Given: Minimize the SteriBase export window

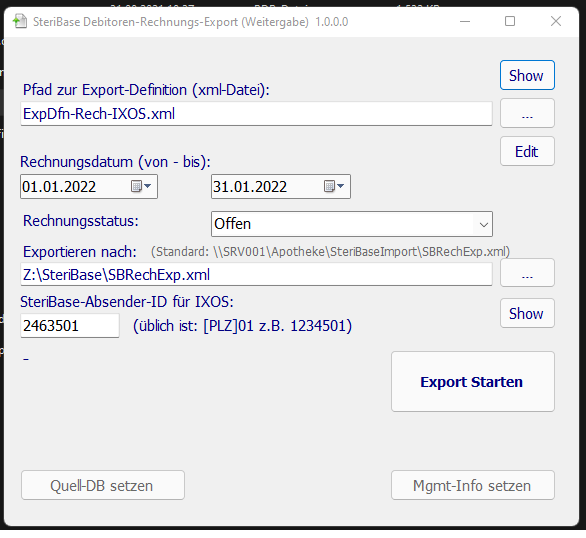Looking at the screenshot, I should coord(465,21).
